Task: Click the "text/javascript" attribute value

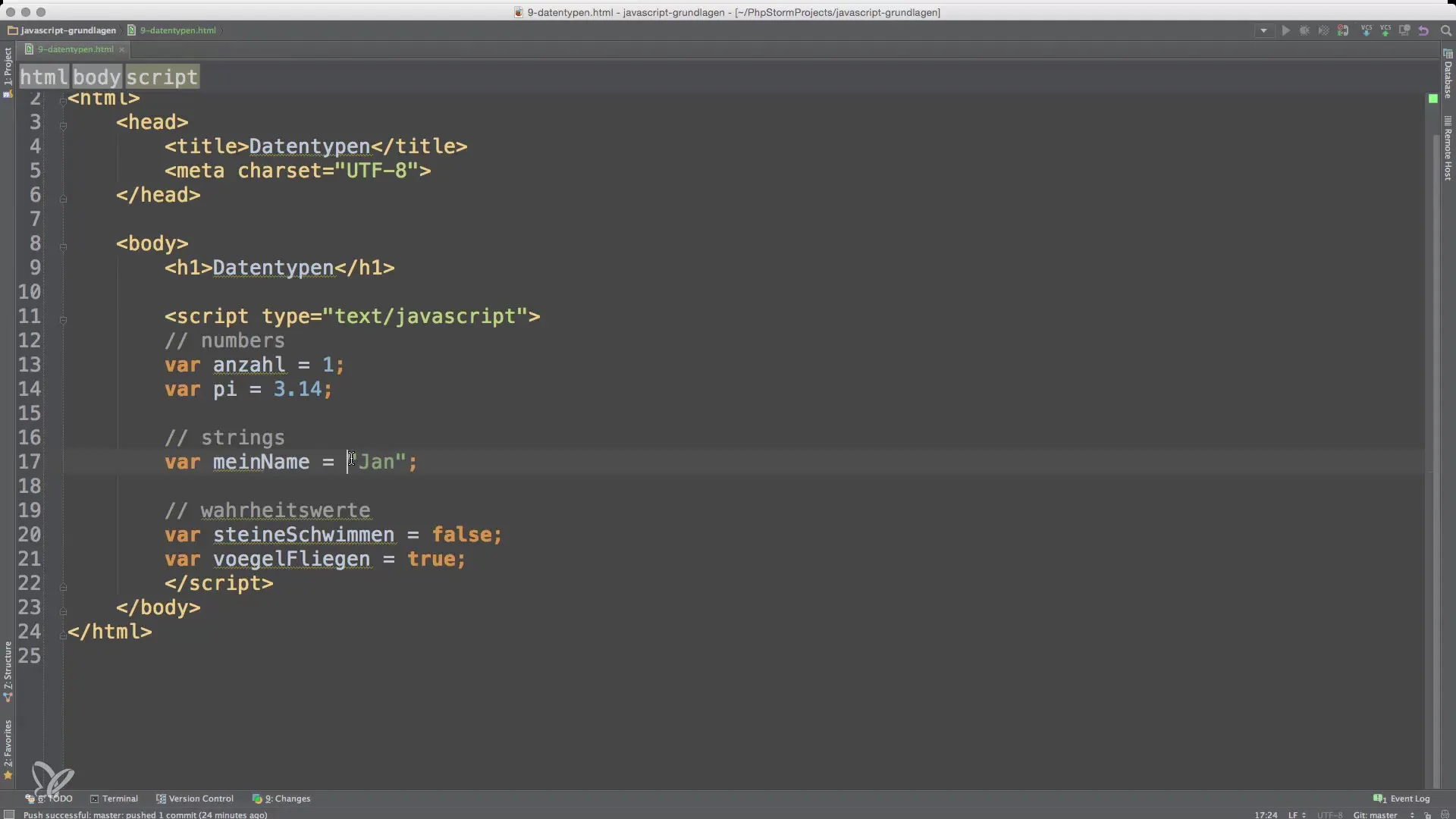Action: click(x=425, y=316)
